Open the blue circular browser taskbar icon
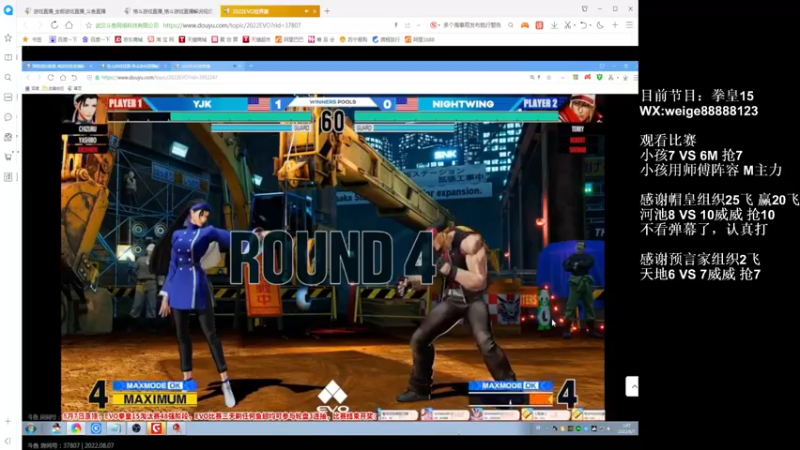 pos(96,429)
